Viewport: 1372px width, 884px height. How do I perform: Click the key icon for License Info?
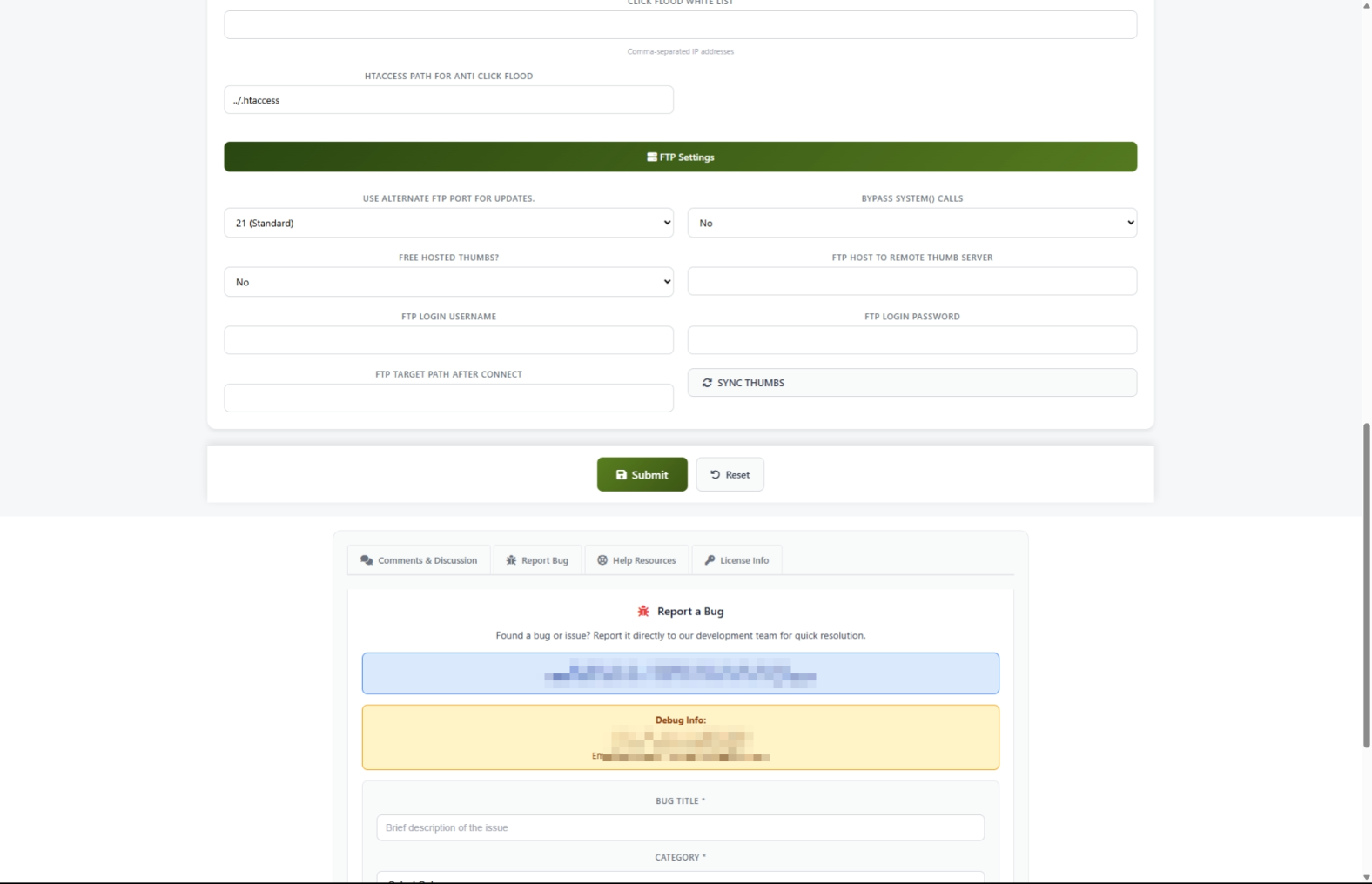(x=710, y=560)
